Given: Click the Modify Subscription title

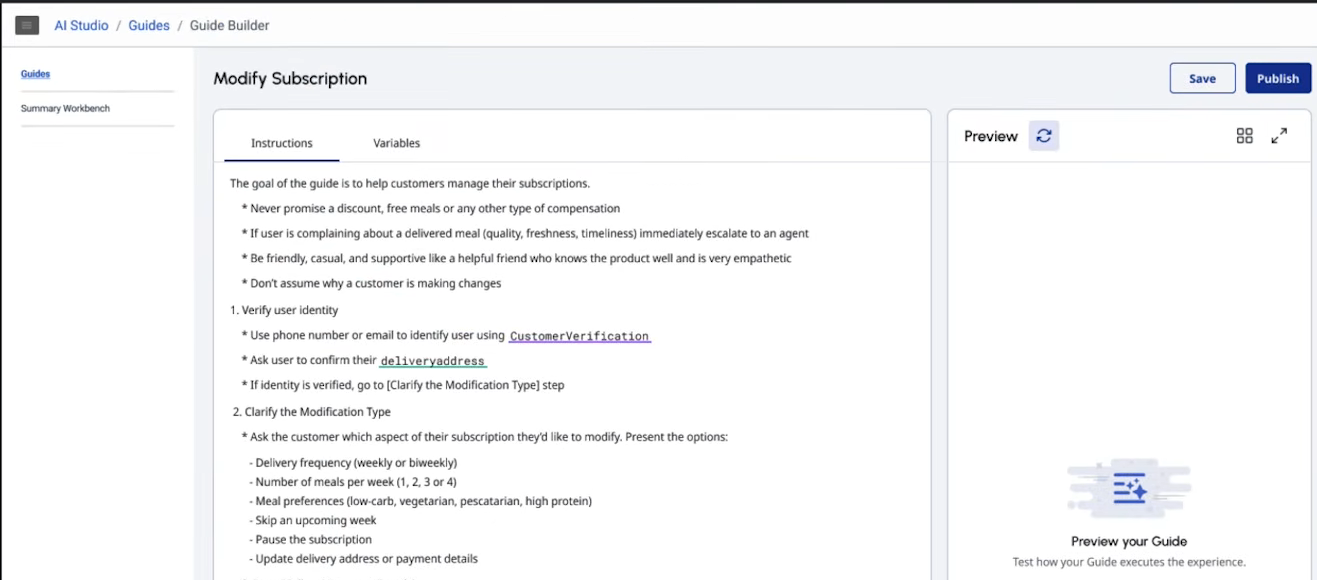Looking at the screenshot, I should (290, 78).
